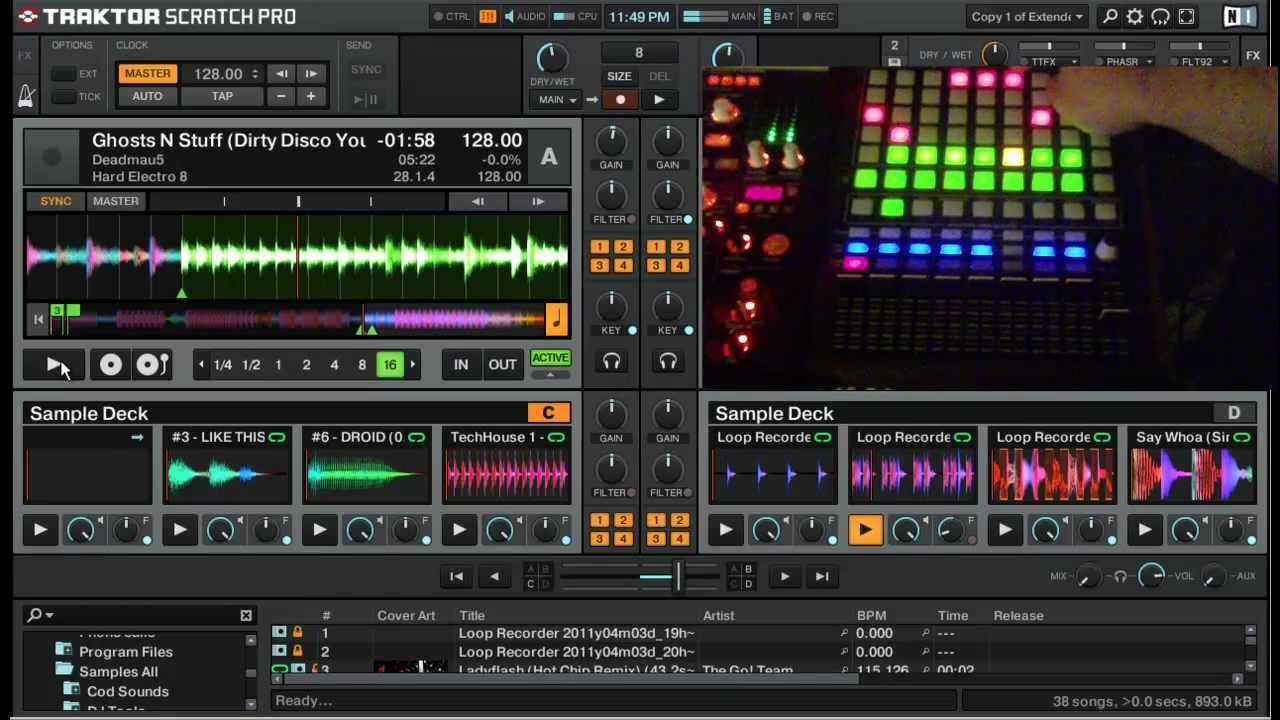Click the crossfader handle
This screenshot has height=720, width=1280.
(x=677, y=576)
